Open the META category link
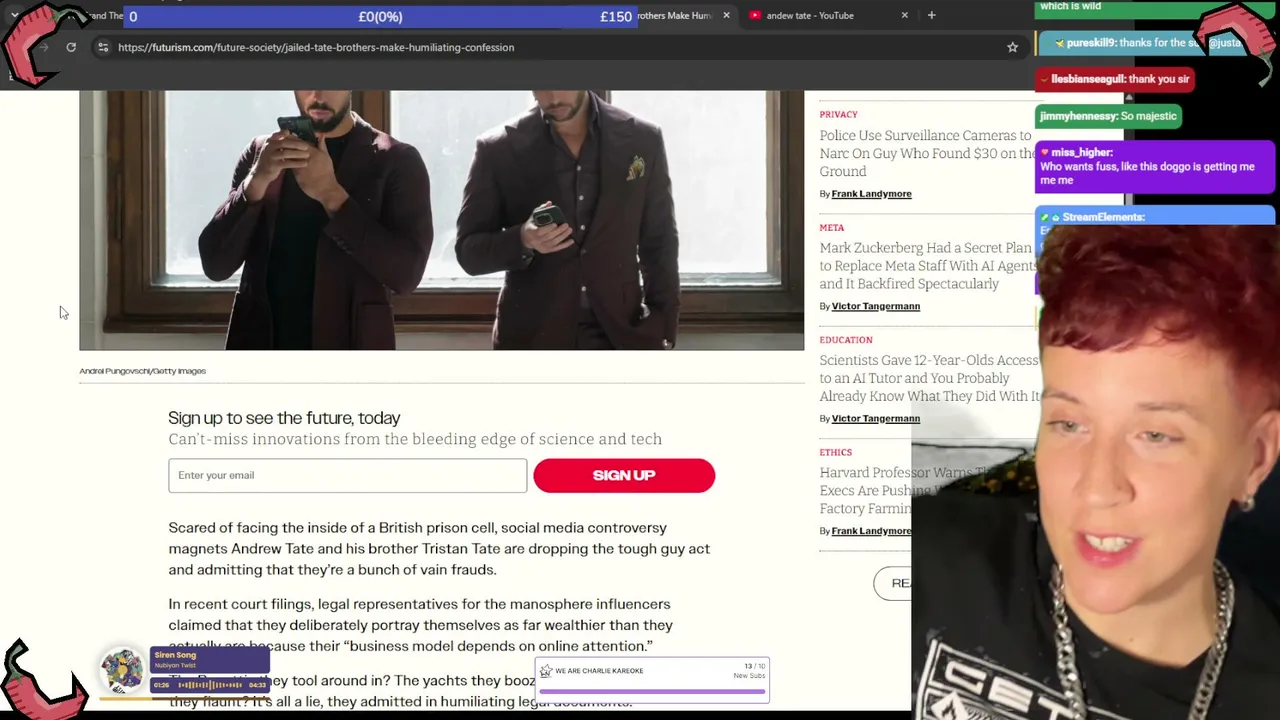This screenshot has width=1280, height=720. click(832, 227)
